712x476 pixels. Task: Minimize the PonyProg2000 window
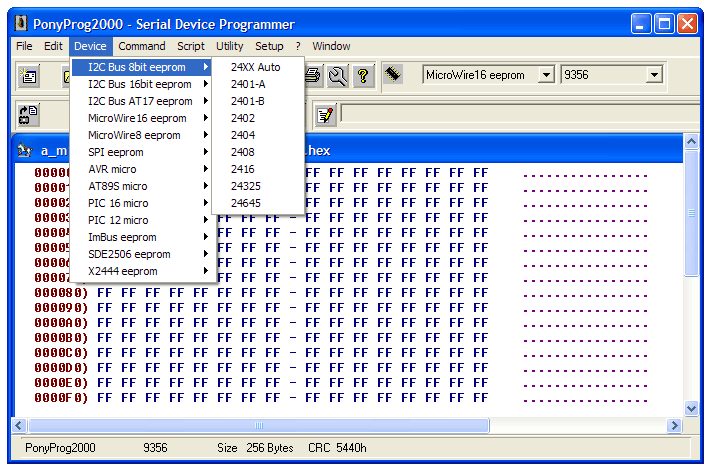(641, 24)
